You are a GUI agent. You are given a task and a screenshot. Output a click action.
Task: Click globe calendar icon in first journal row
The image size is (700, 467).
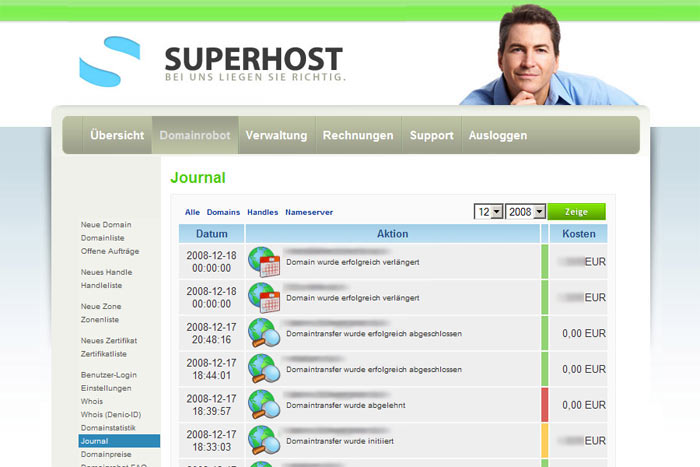tap(264, 262)
